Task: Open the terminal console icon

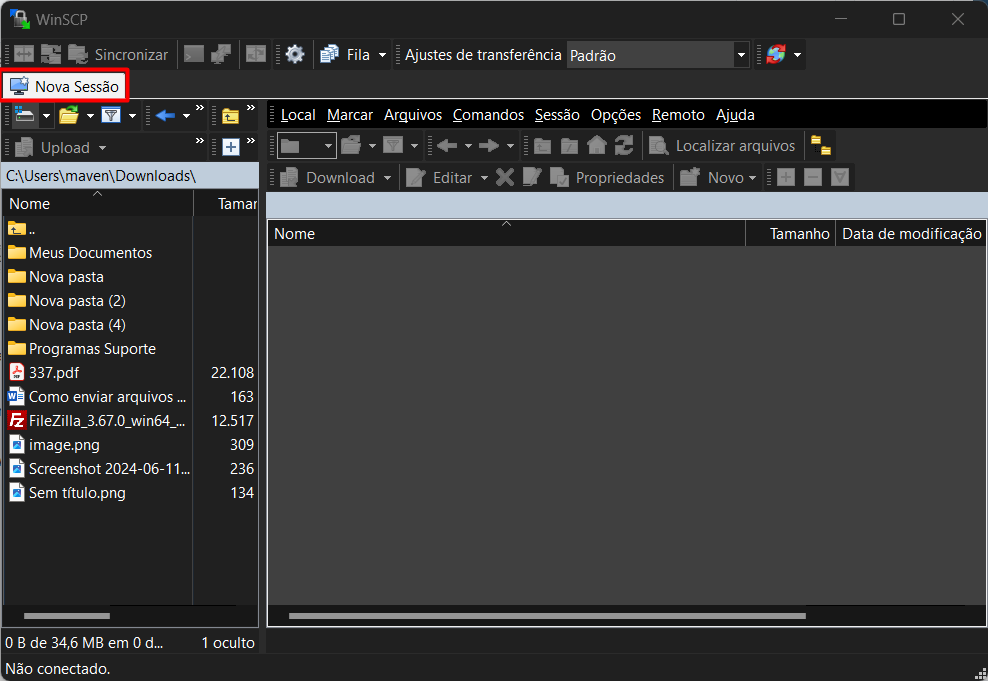Action: [193, 54]
